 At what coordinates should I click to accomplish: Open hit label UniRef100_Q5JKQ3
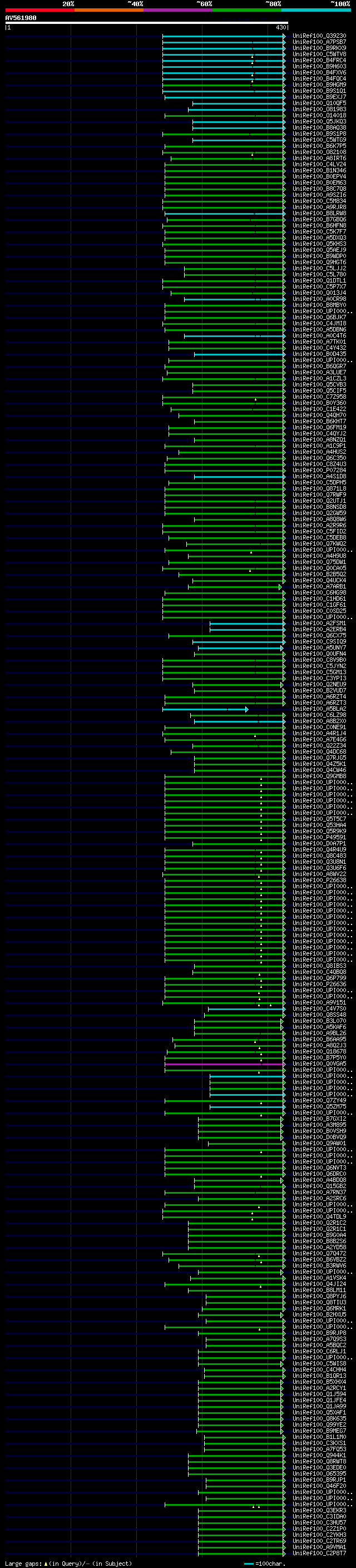click(319, 122)
